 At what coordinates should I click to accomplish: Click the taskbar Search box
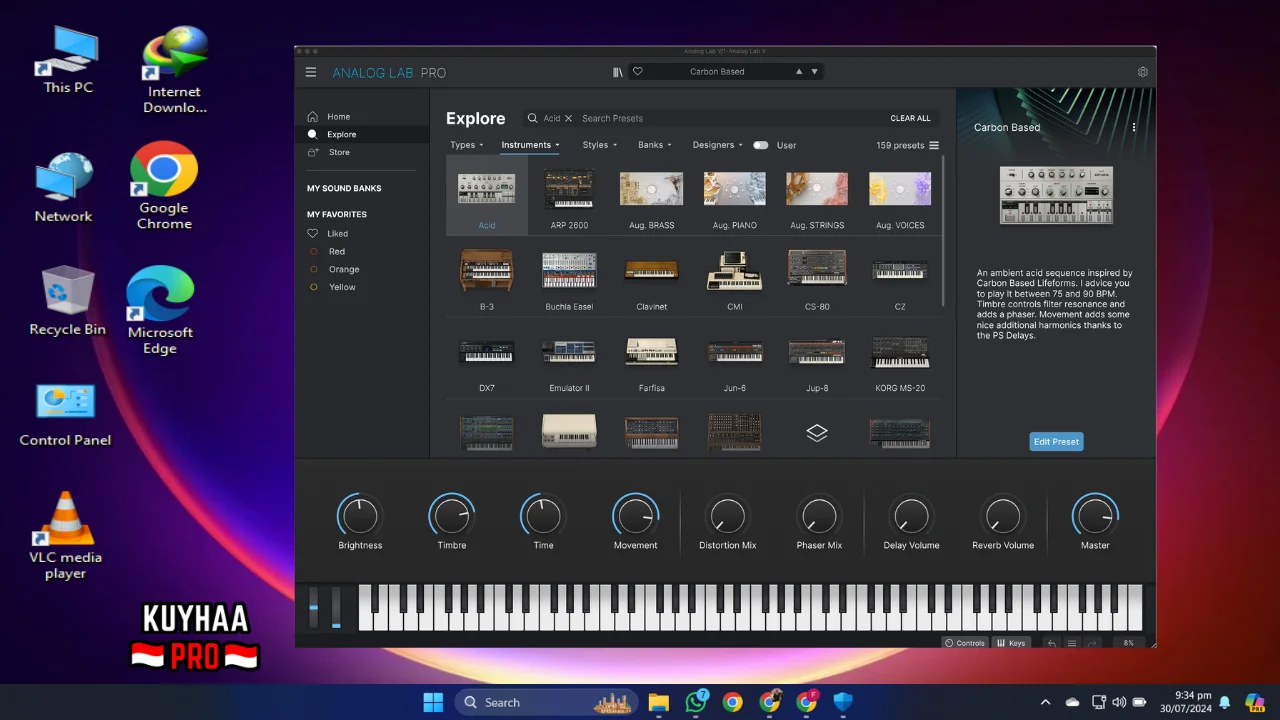(x=548, y=702)
